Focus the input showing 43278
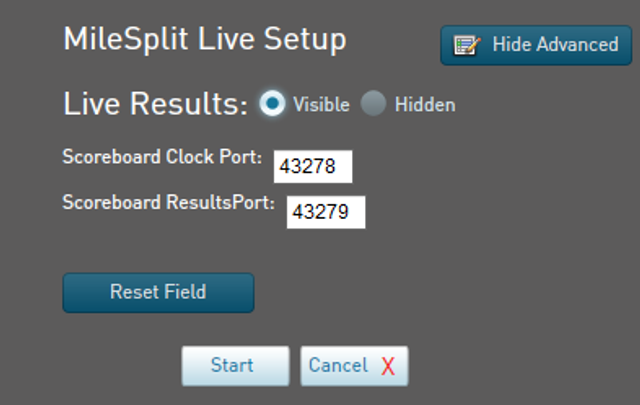This screenshot has width=640, height=405. (313, 167)
